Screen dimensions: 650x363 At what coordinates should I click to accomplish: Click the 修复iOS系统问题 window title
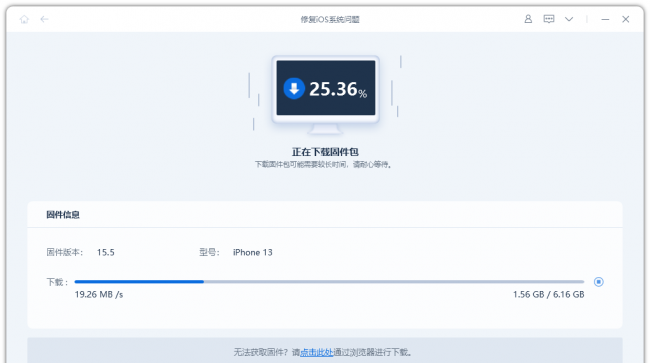click(x=330, y=19)
